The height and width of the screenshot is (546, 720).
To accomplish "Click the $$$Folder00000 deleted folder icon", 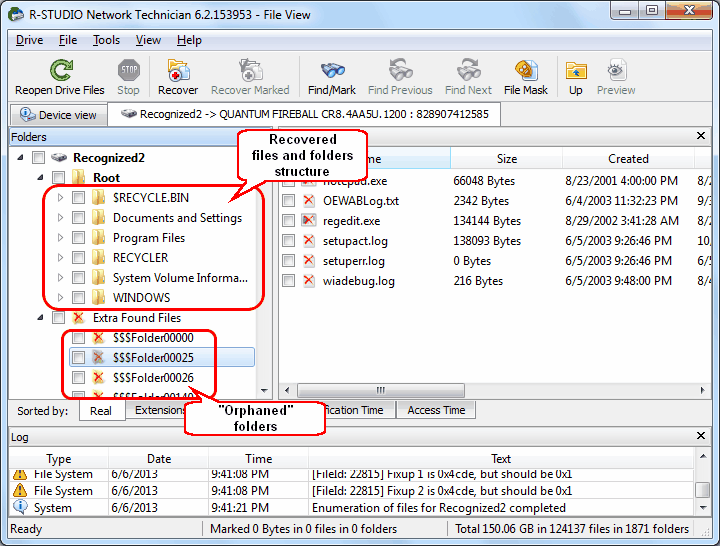I will tap(98, 338).
